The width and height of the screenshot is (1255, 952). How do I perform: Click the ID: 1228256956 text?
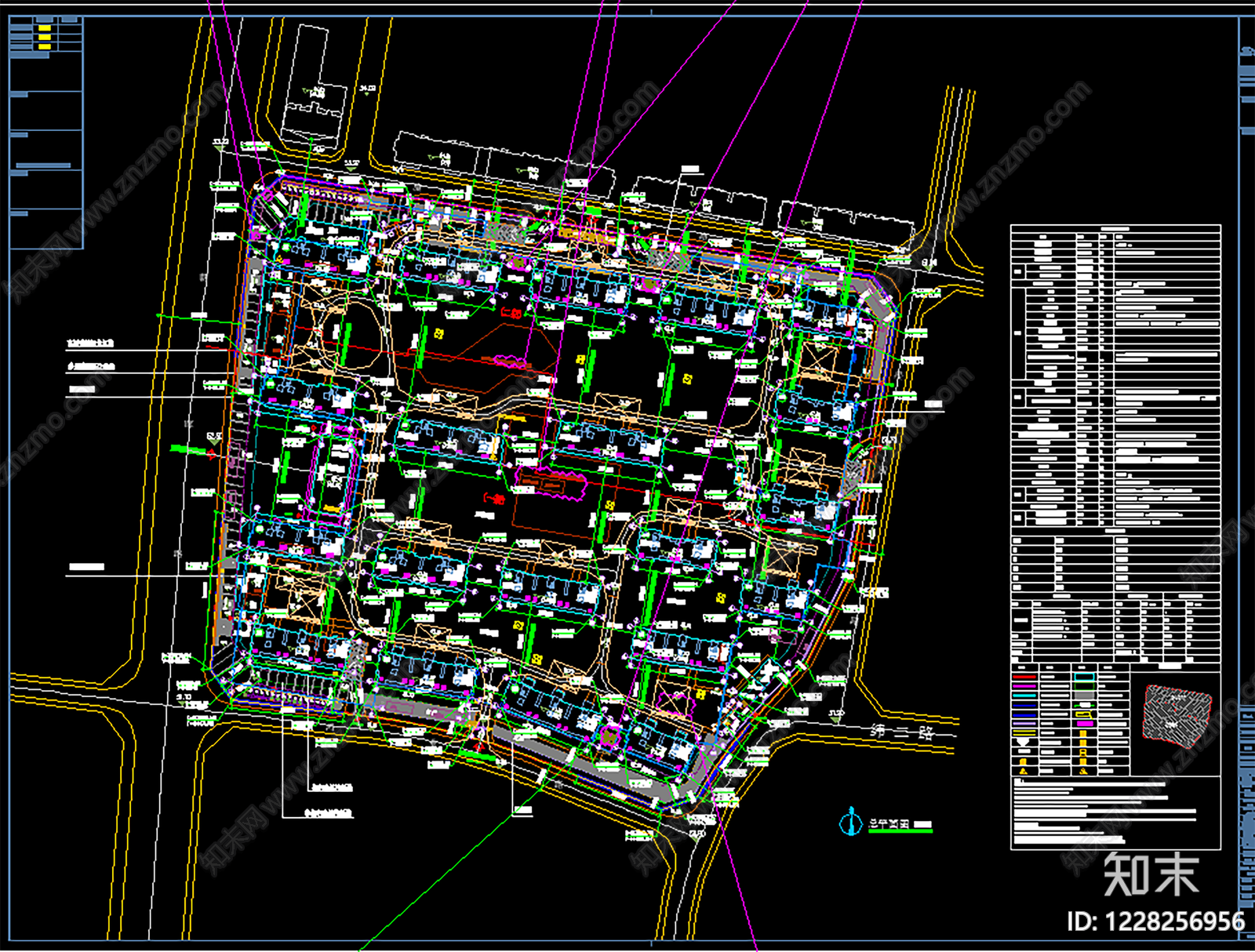click(1156, 921)
